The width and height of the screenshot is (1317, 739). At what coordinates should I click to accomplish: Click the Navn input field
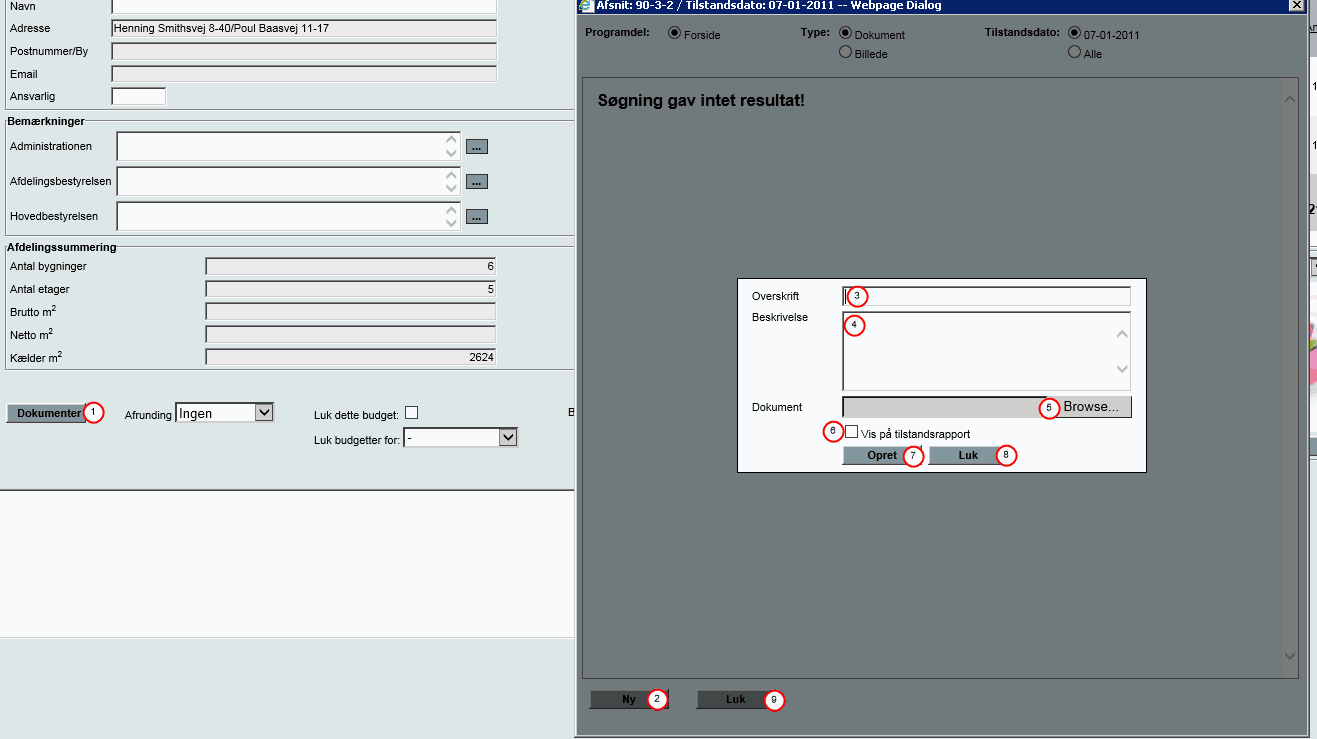[x=304, y=6]
